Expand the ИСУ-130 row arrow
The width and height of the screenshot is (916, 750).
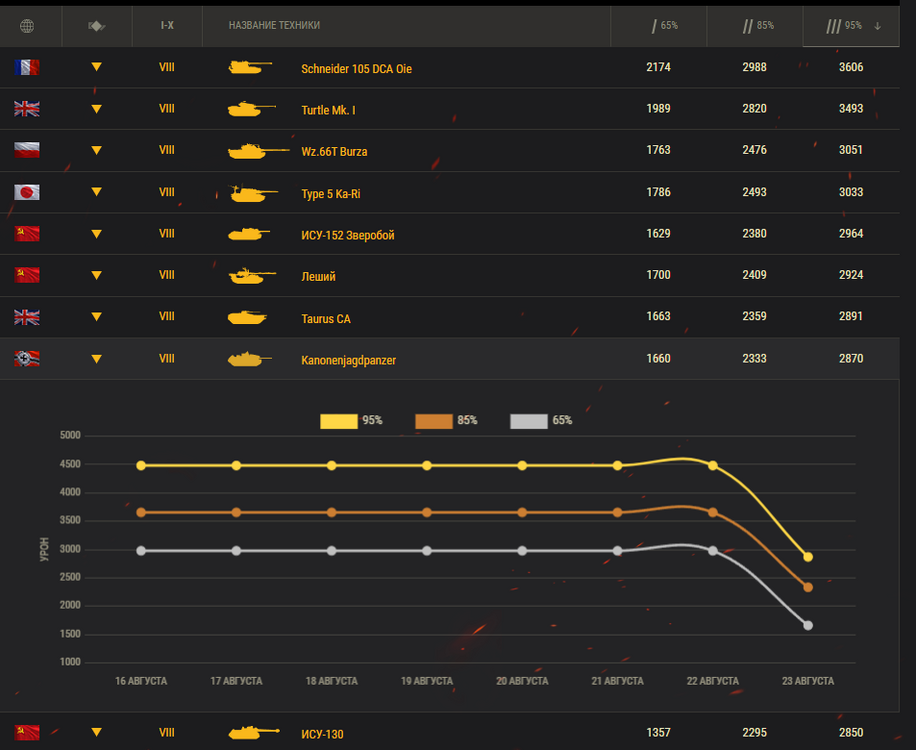coord(96,732)
